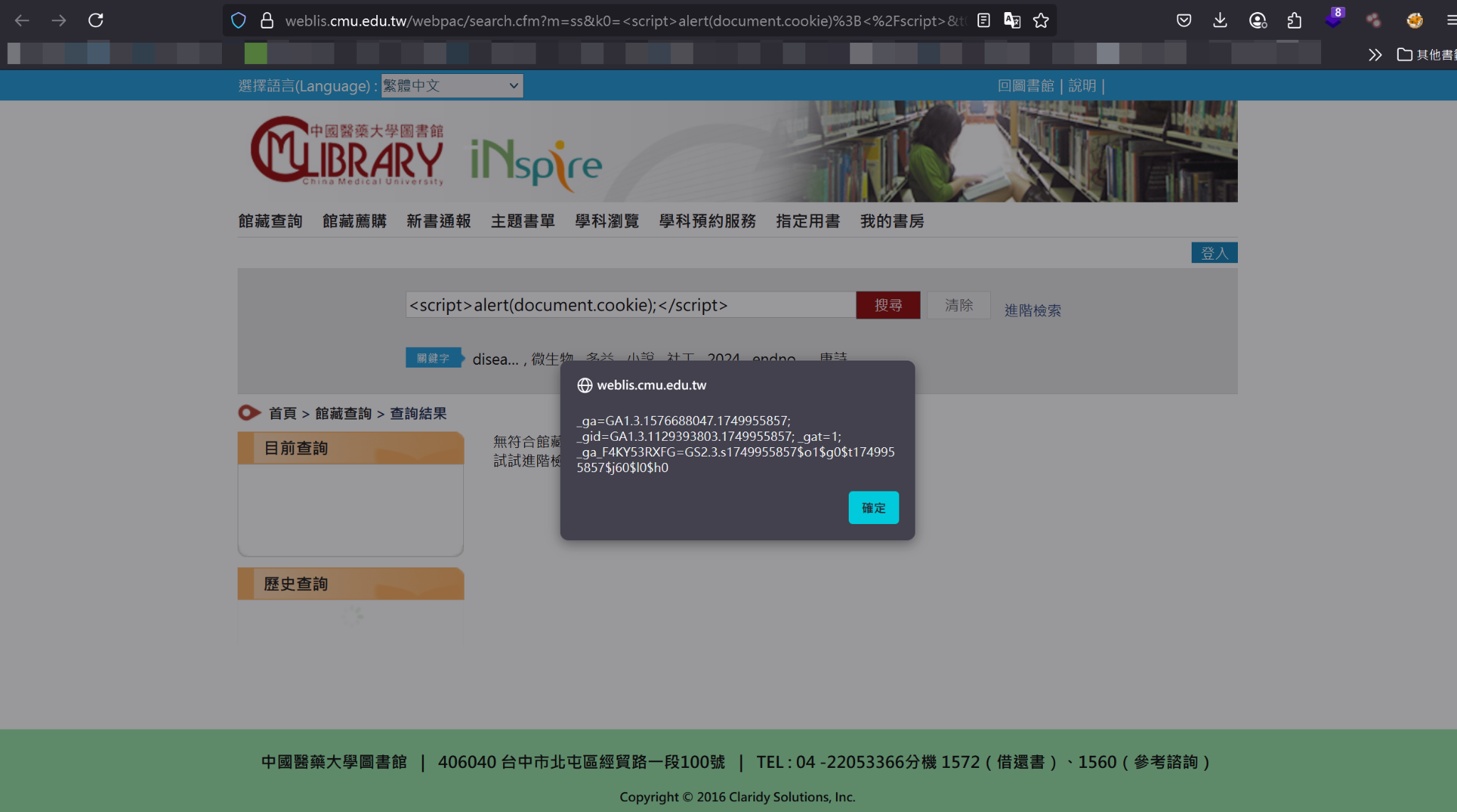Screen dimensions: 1457x812
Task: Click the 歷史查詢 panel header
Action: pyautogui.click(x=351, y=584)
